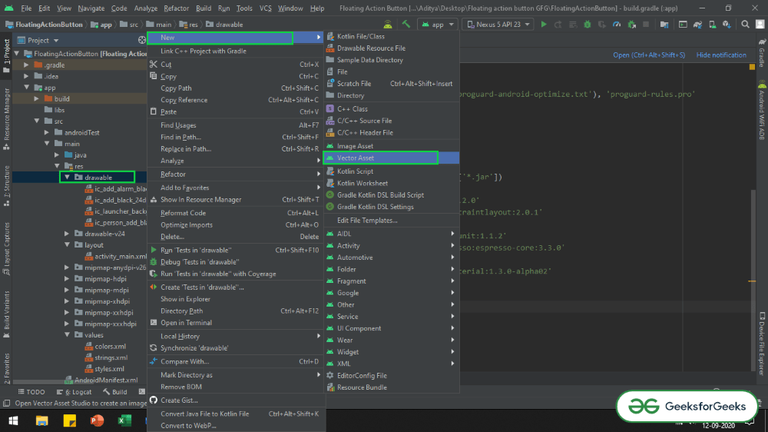Open PowerPoint from the Windows taskbar
The width and height of the screenshot is (768, 432).
point(97,421)
